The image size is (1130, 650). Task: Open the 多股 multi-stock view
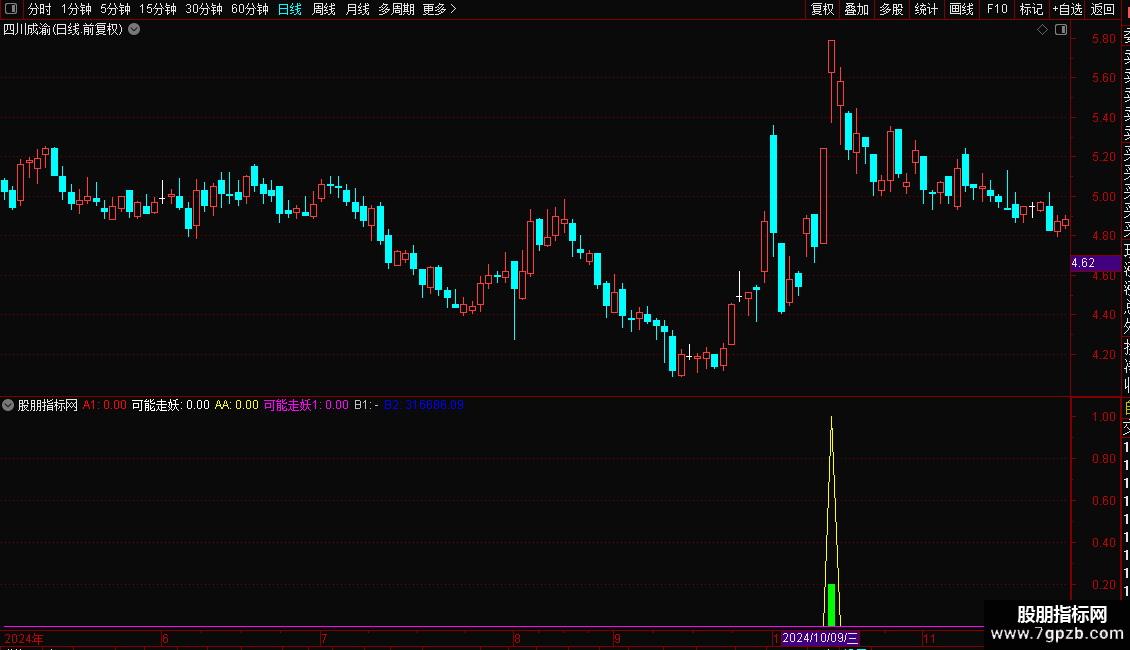point(891,9)
